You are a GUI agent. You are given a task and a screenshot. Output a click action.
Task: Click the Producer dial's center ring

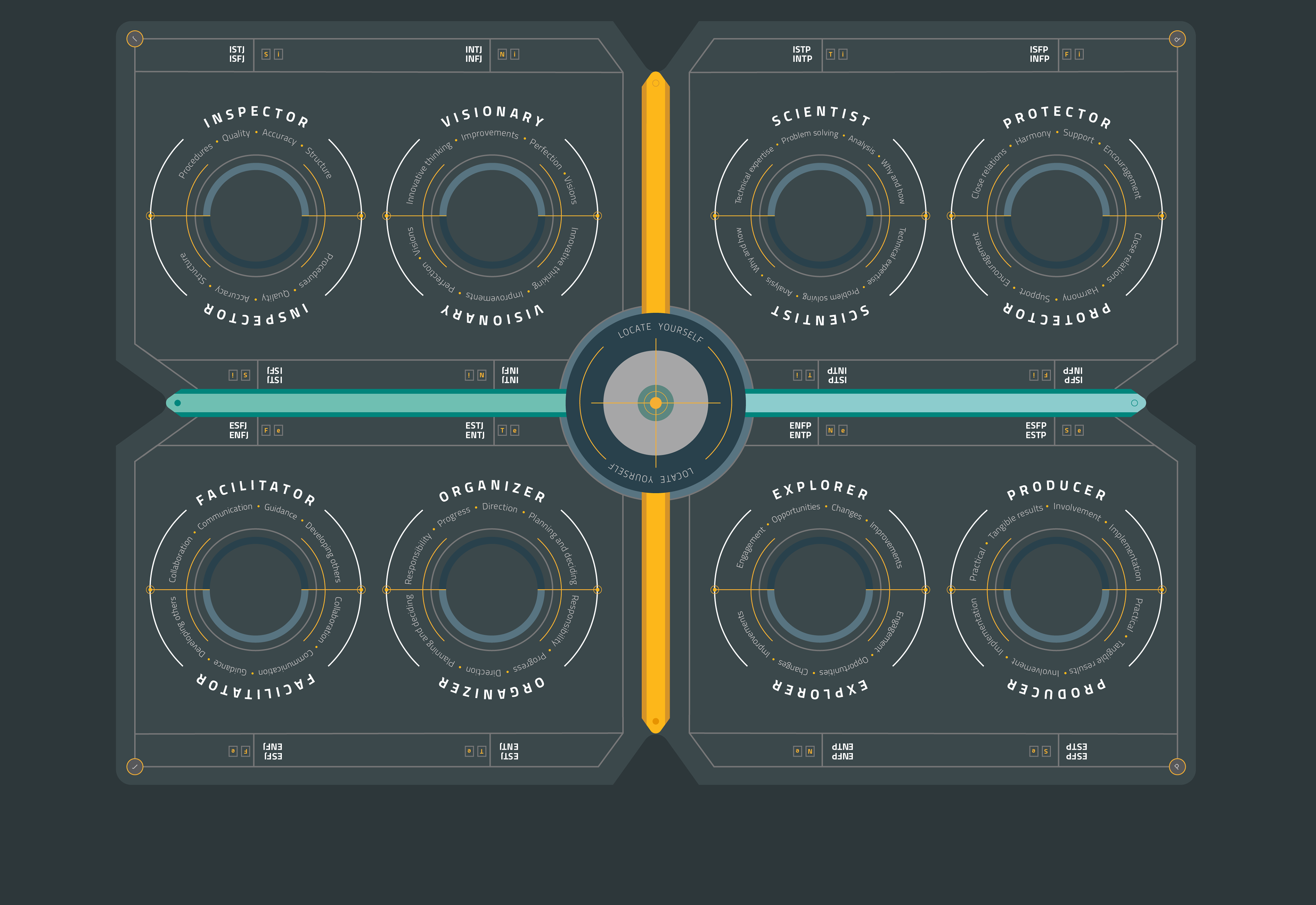pyautogui.click(x=1057, y=590)
